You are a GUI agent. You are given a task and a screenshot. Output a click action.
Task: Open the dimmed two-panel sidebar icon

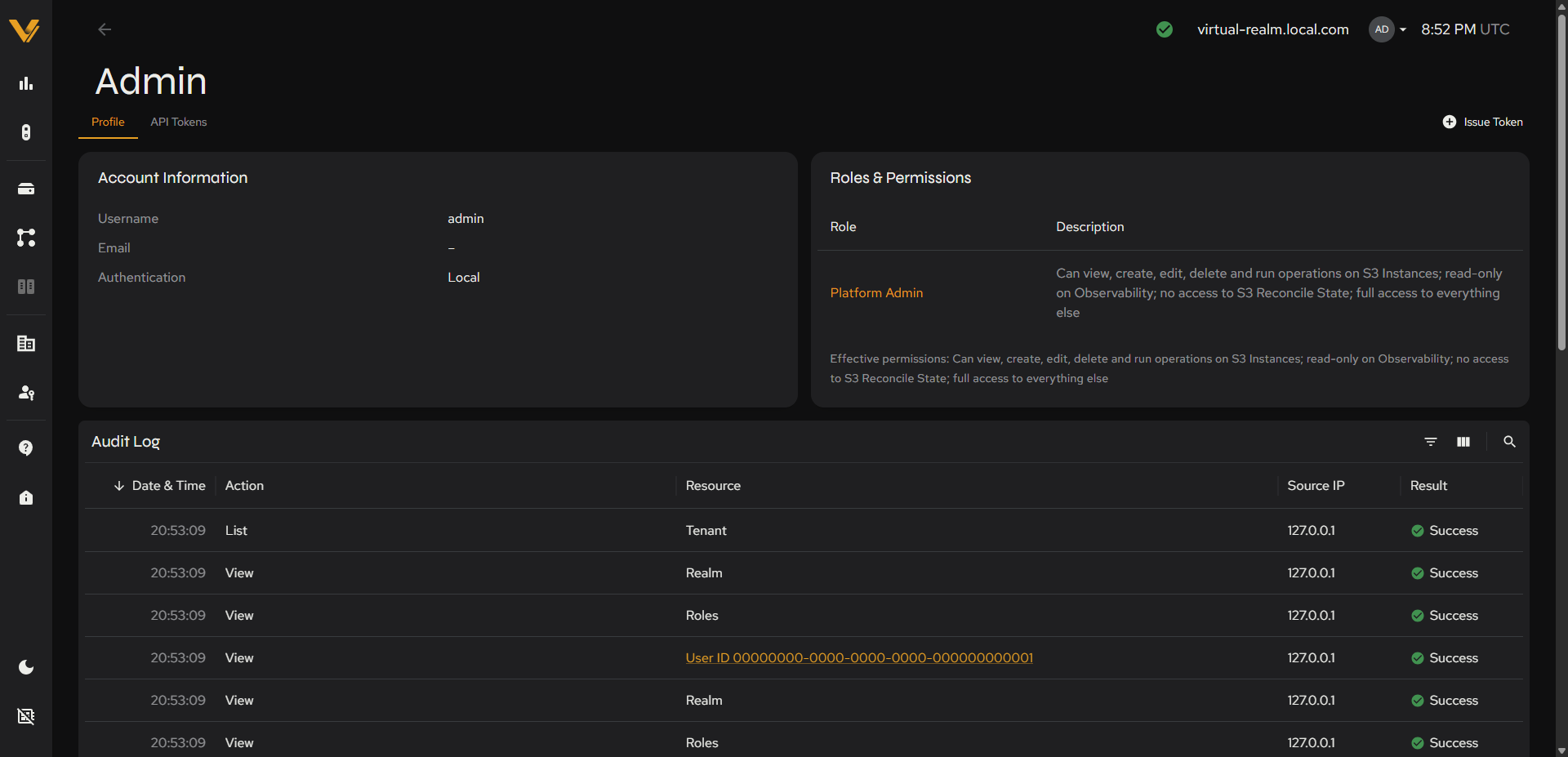[x=26, y=287]
